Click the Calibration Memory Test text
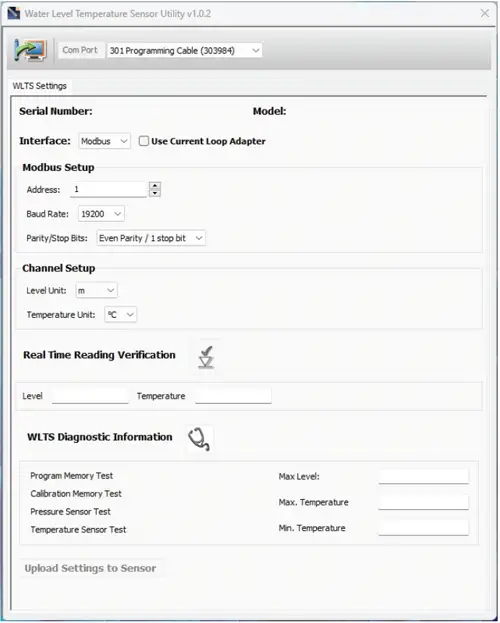500x623 pixels. click(x=76, y=493)
